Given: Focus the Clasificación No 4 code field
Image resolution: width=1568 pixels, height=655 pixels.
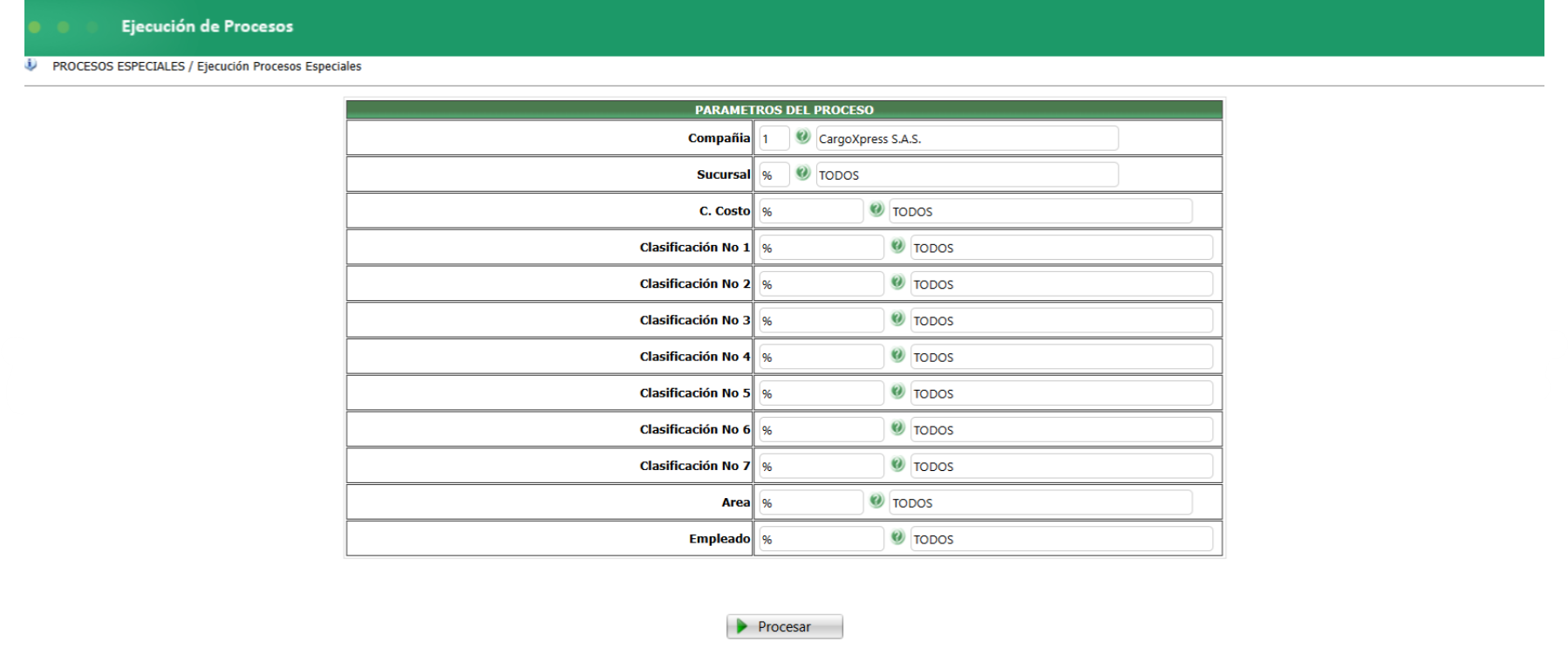Looking at the screenshot, I should point(821,357).
